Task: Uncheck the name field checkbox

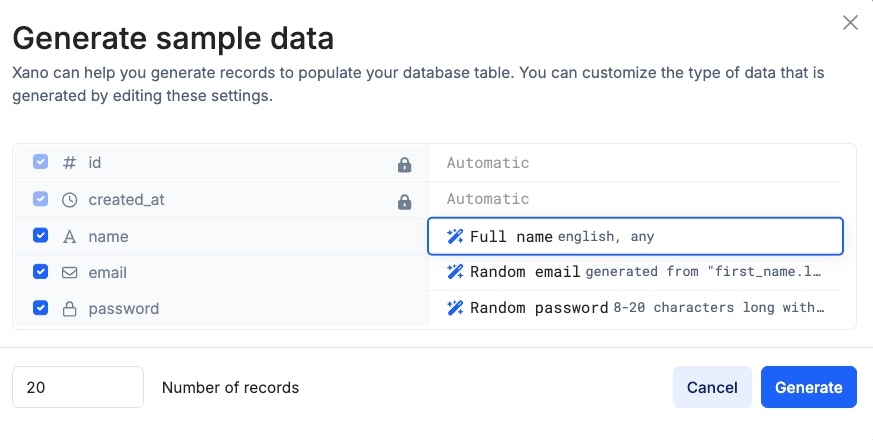Action: coord(40,236)
